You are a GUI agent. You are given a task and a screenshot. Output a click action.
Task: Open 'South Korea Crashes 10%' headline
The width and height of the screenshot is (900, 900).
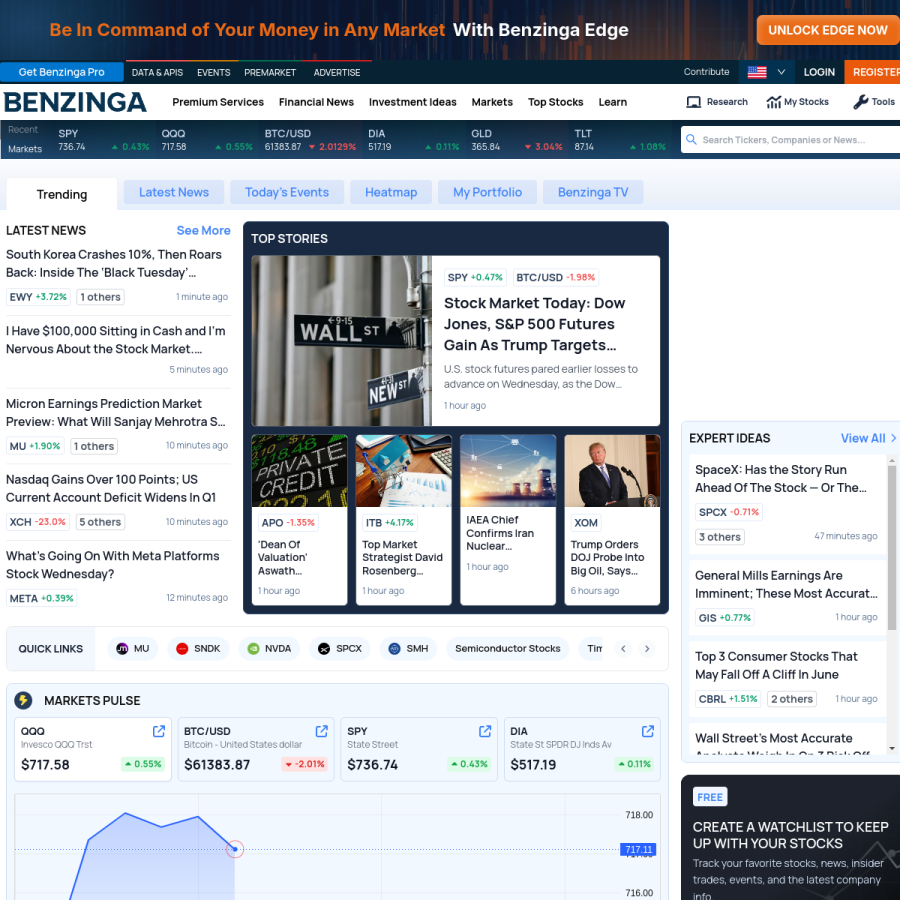(114, 263)
